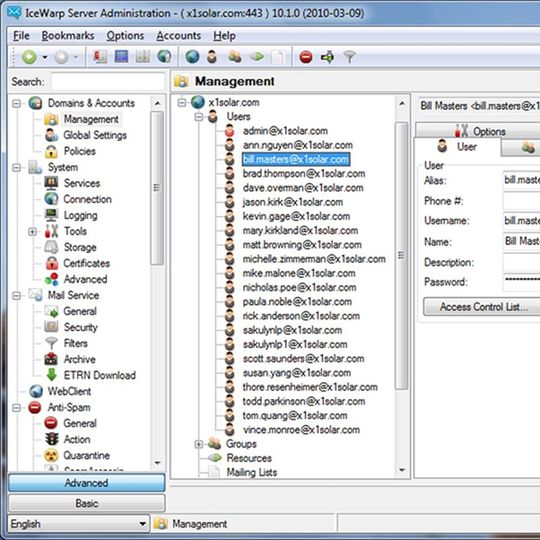Open the Help menu
Viewport: 540px width, 540px height.
[224, 35]
